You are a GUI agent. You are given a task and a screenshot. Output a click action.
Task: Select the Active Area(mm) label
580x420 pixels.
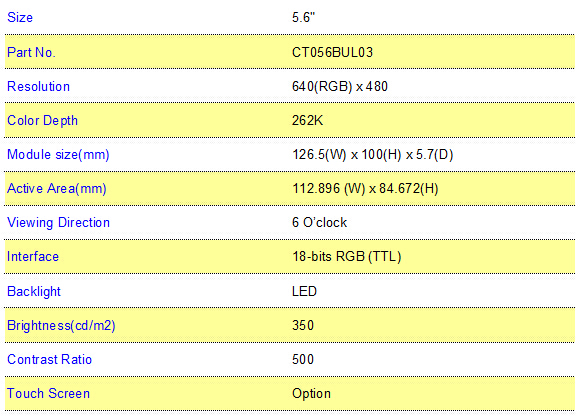pos(57,189)
